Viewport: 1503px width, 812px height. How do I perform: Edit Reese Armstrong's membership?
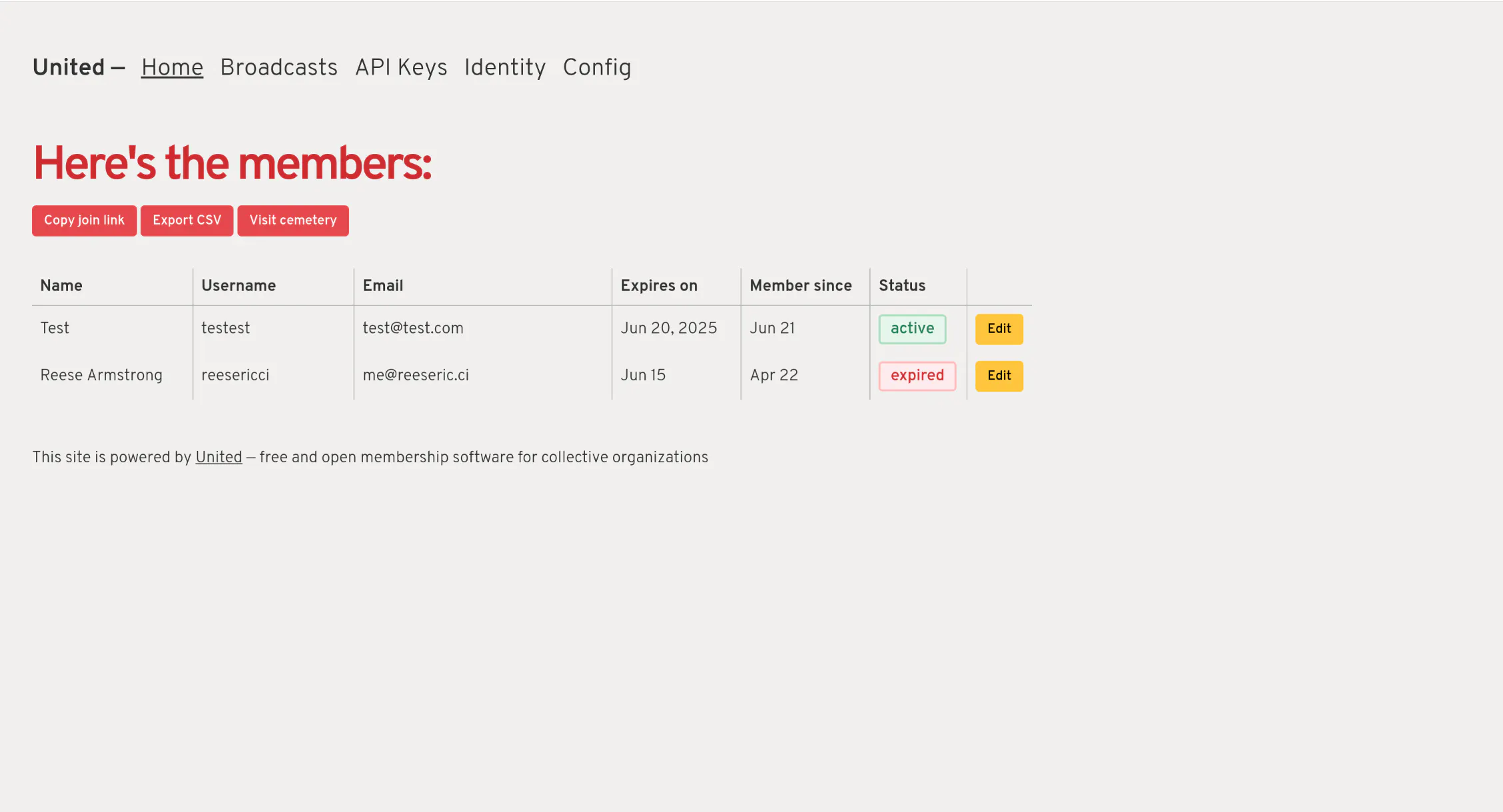tap(999, 376)
